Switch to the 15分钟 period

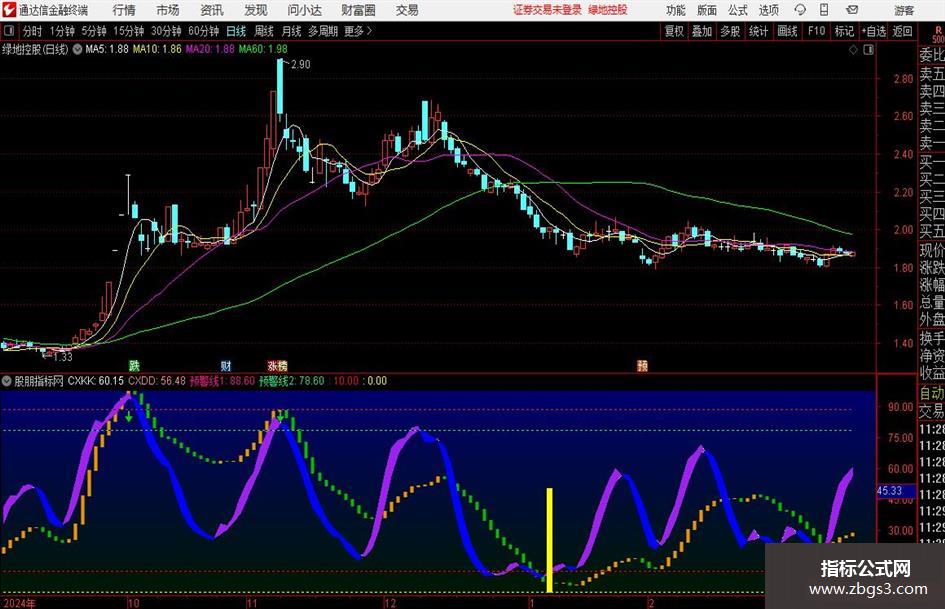pyautogui.click(x=128, y=31)
